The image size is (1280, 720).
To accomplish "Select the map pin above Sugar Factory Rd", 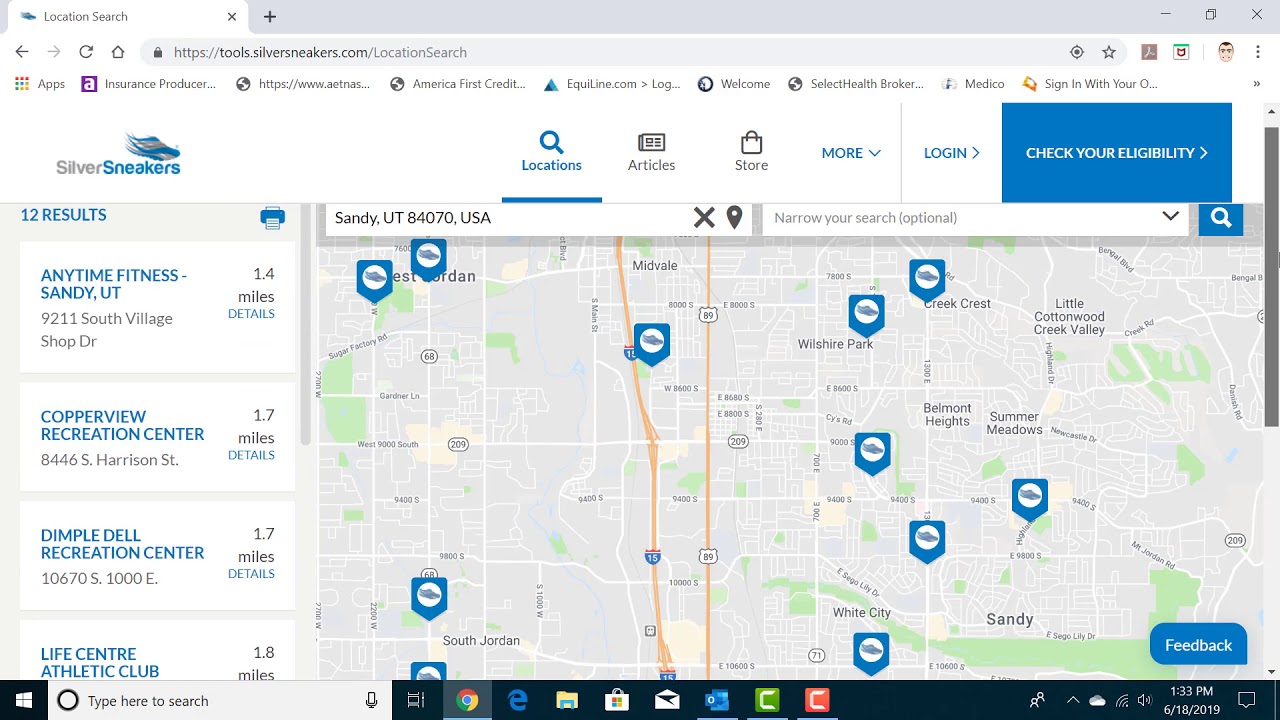I will click(x=375, y=280).
